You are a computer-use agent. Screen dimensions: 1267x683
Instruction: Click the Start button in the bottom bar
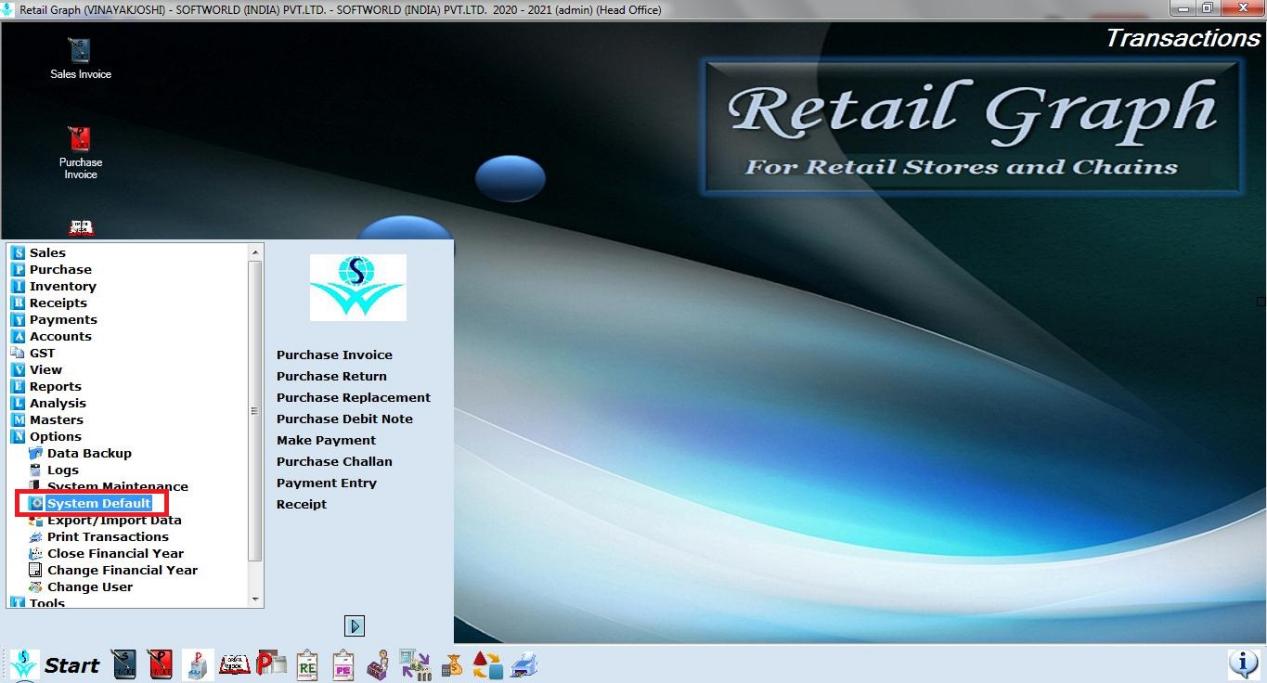coord(56,665)
